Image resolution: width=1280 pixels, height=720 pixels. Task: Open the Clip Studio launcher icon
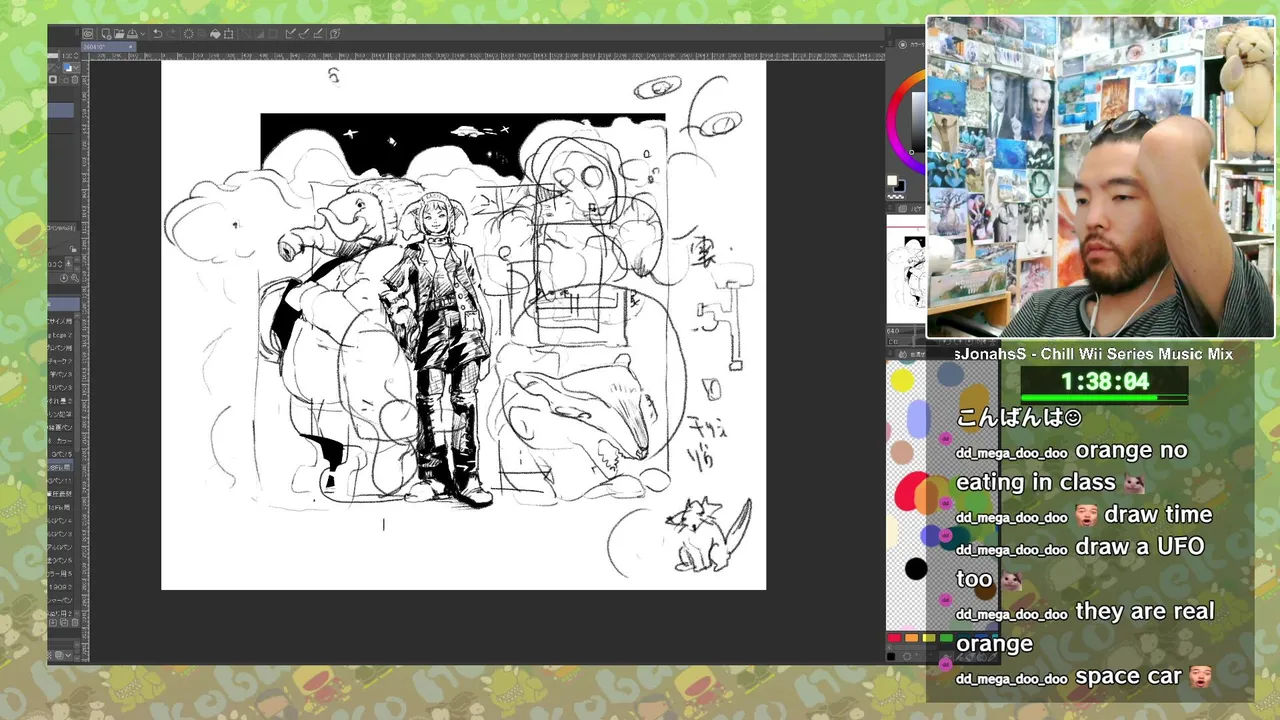[x=87, y=34]
